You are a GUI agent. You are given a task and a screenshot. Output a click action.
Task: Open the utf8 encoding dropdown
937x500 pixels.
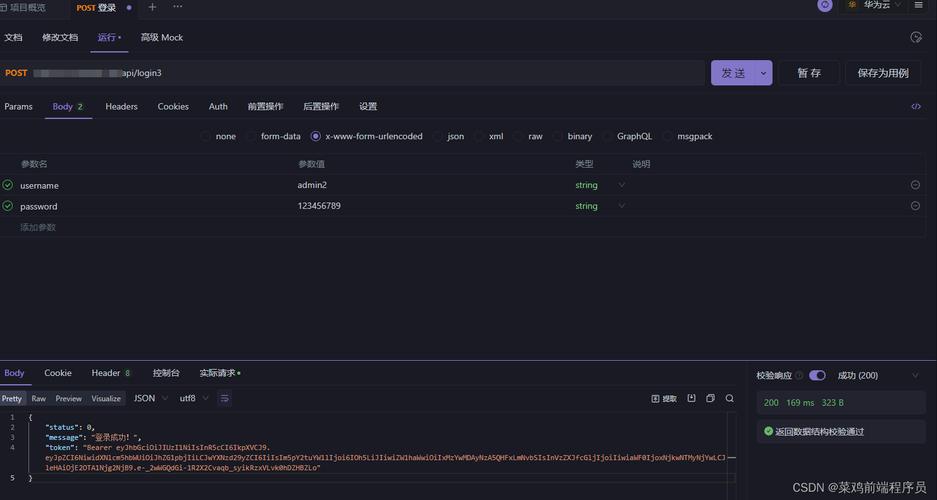[x=194, y=398]
